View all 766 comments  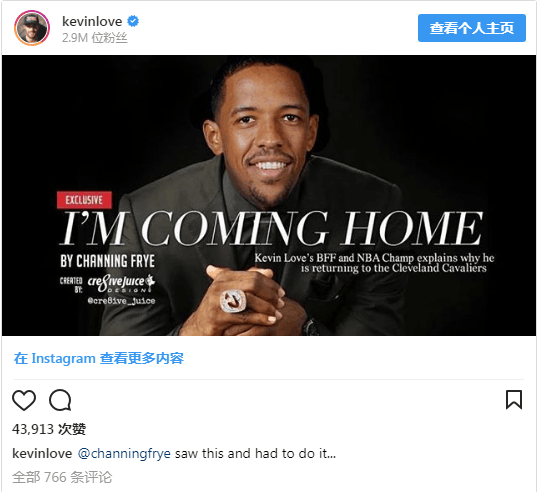point(62,477)
